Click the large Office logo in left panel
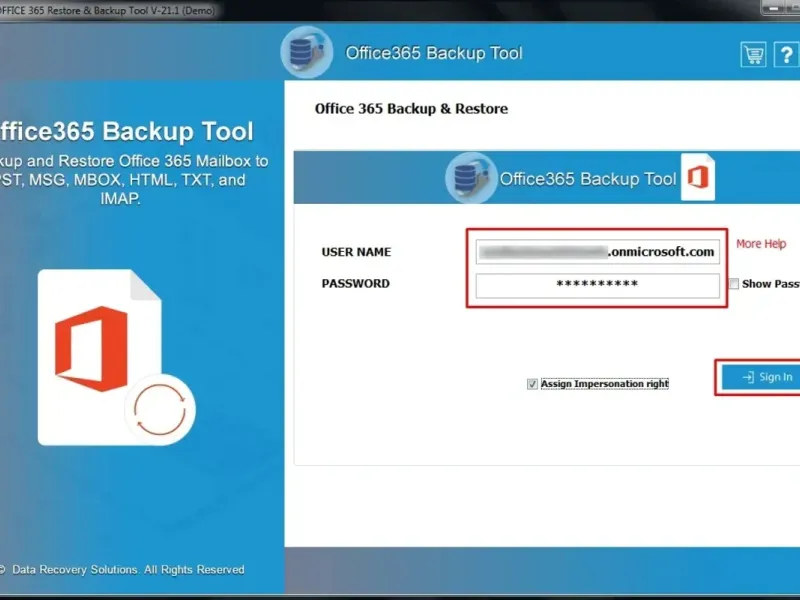The image size is (800, 600). [91, 349]
